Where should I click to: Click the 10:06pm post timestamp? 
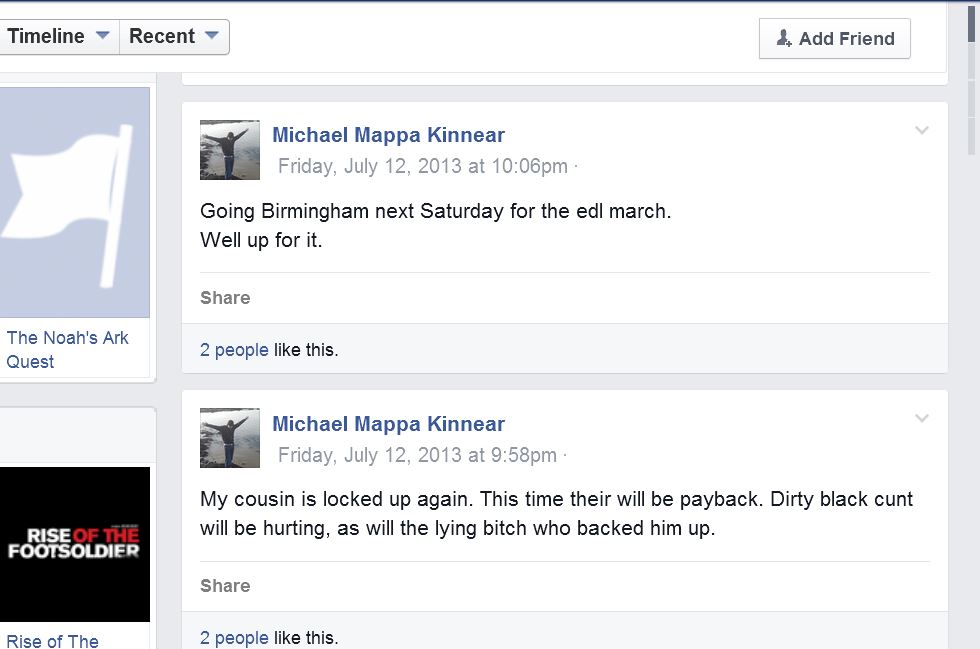point(422,166)
